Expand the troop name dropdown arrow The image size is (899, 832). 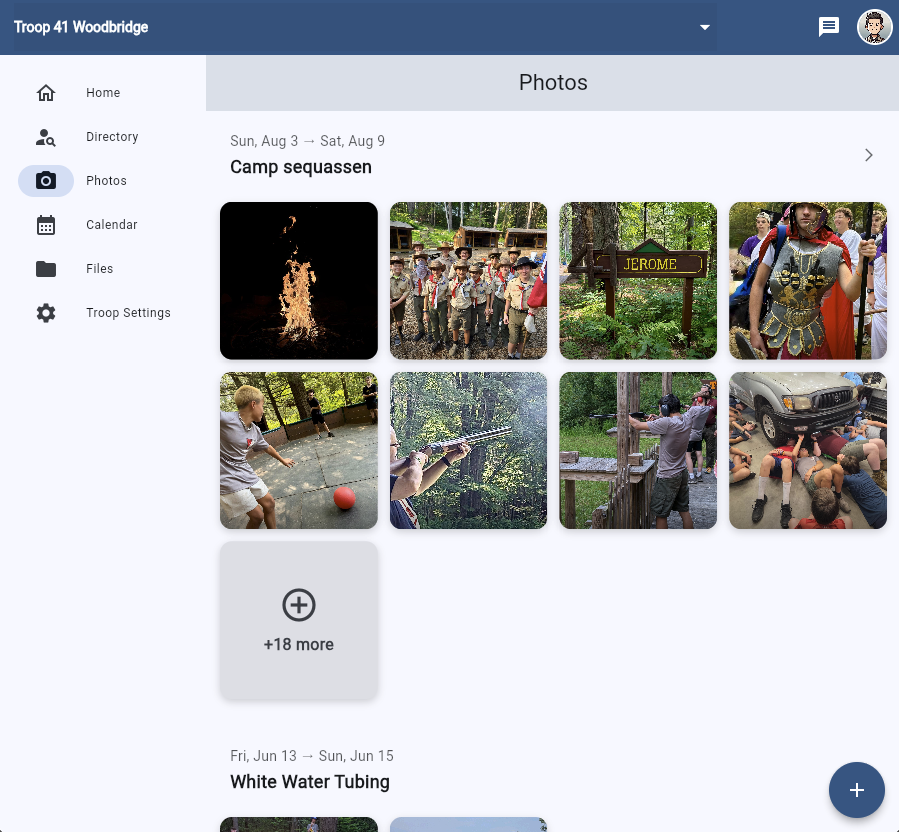tap(705, 28)
